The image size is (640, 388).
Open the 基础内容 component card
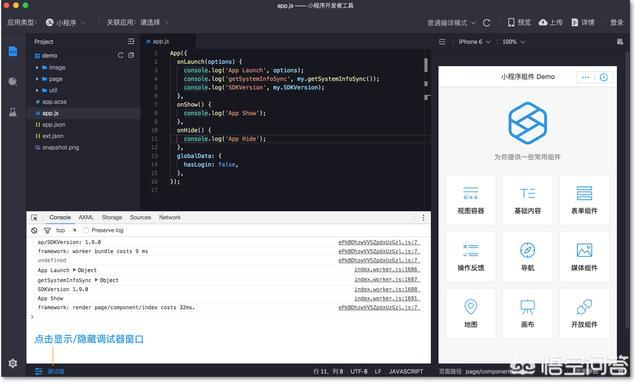pos(527,200)
